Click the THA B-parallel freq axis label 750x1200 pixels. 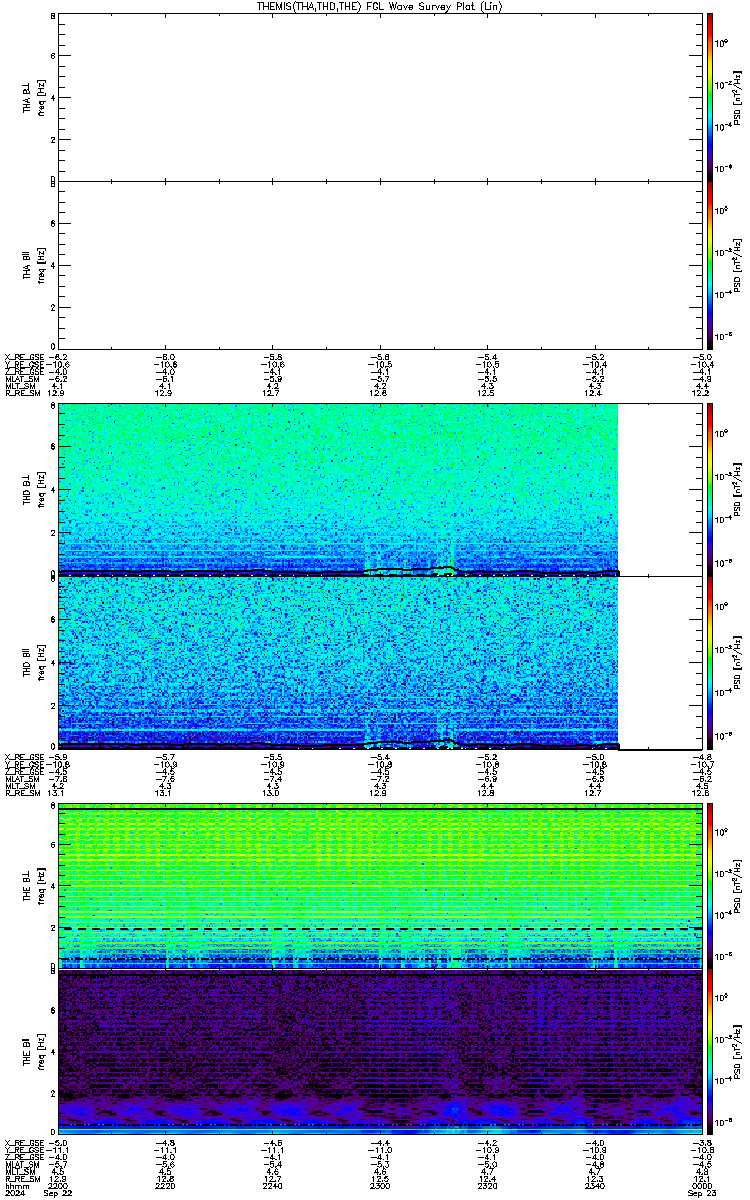40,266
